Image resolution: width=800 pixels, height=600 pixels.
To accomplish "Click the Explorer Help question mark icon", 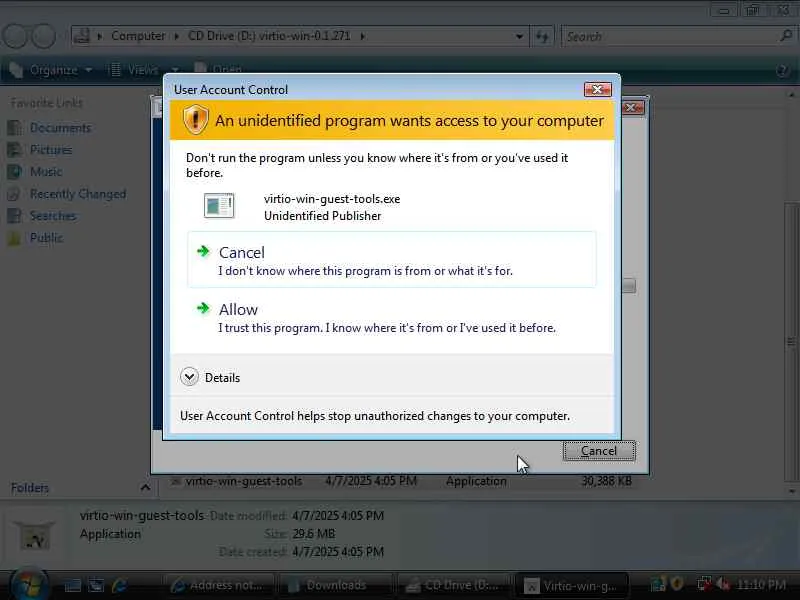I will [782, 70].
